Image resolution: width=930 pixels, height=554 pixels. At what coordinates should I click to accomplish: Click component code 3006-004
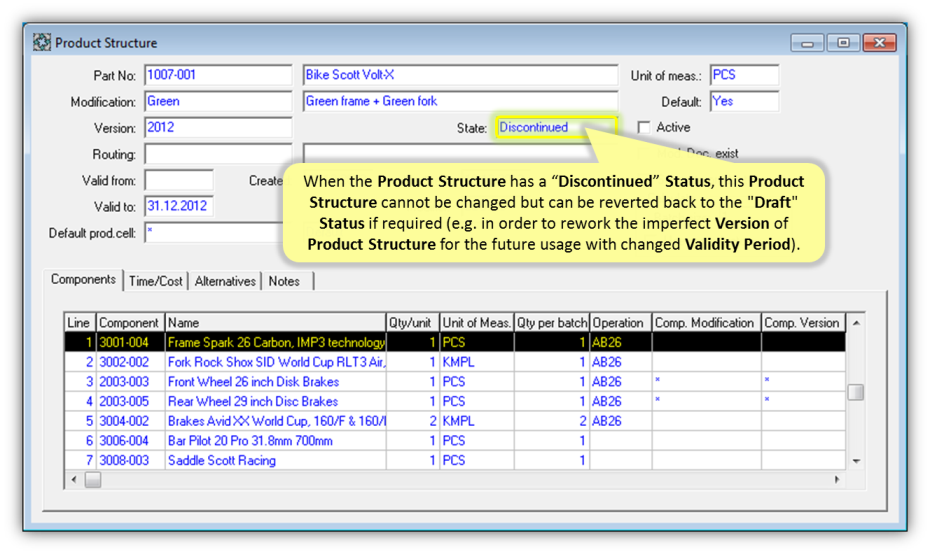pyautogui.click(x=124, y=441)
